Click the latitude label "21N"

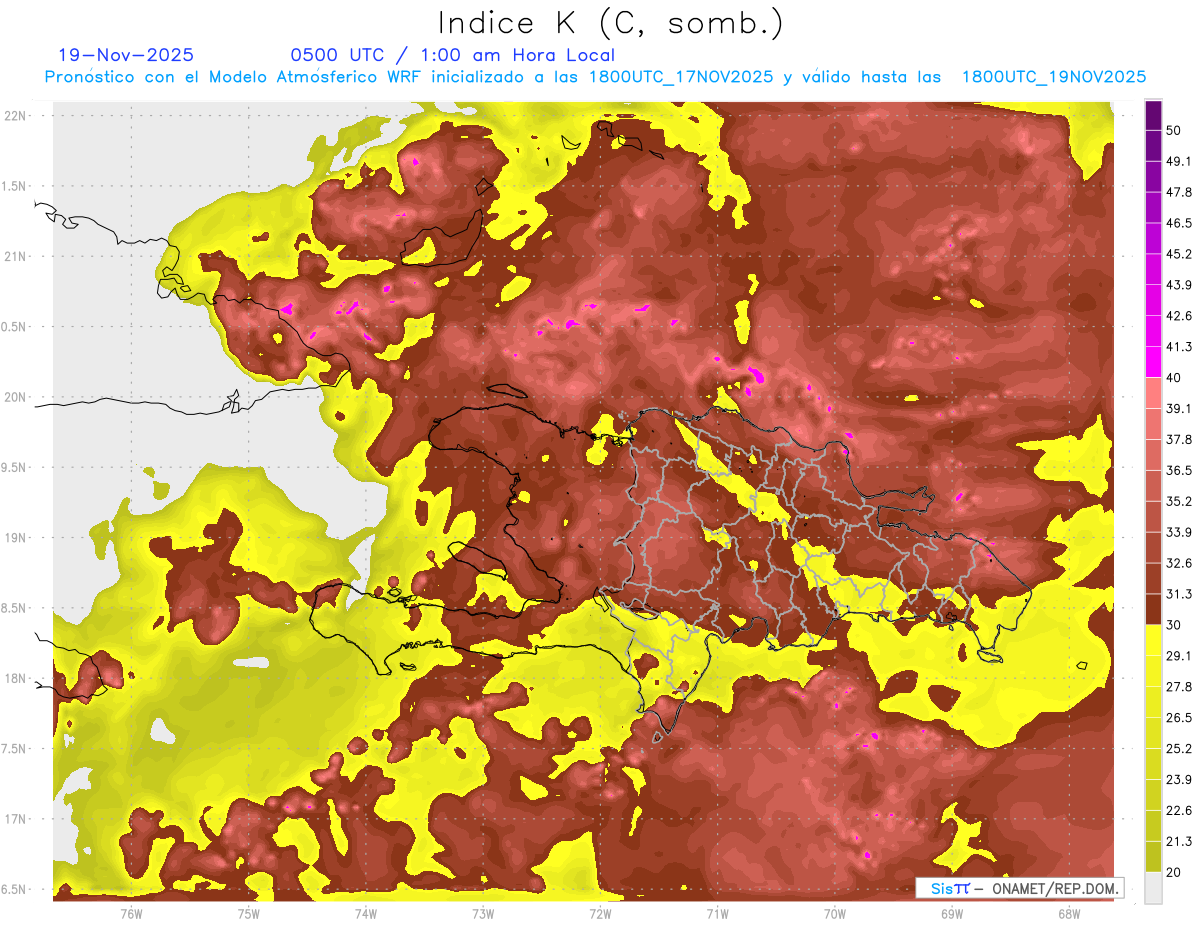[x=14, y=256]
